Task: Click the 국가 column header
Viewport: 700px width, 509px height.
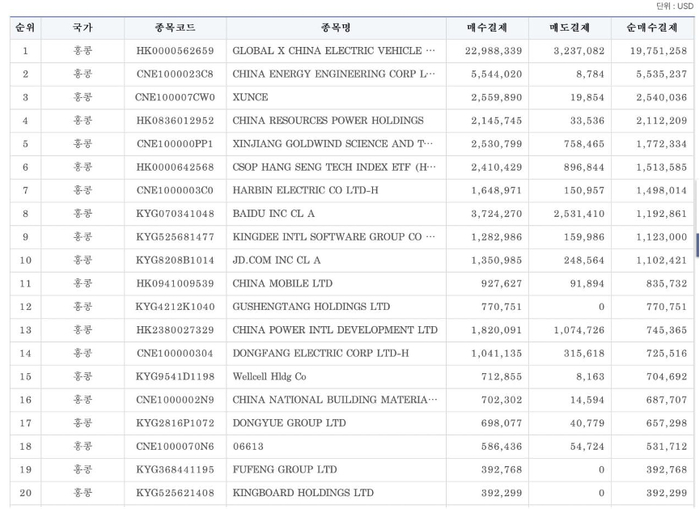Action: coord(83,28)
